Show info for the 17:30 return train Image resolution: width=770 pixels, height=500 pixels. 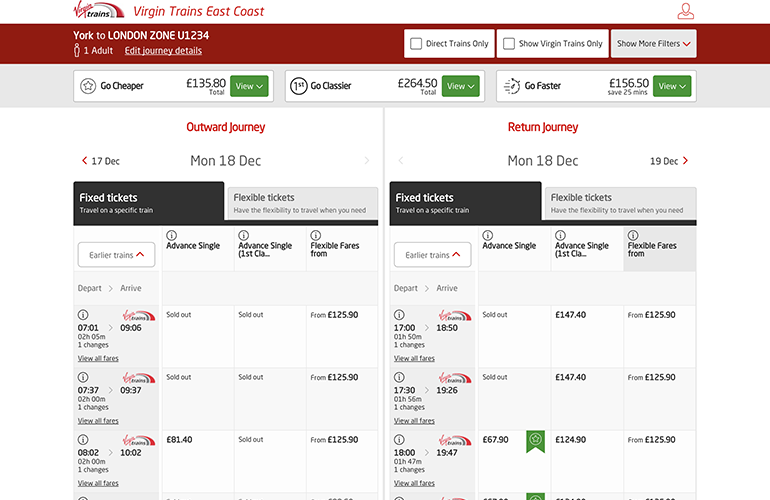click(399, 377)
